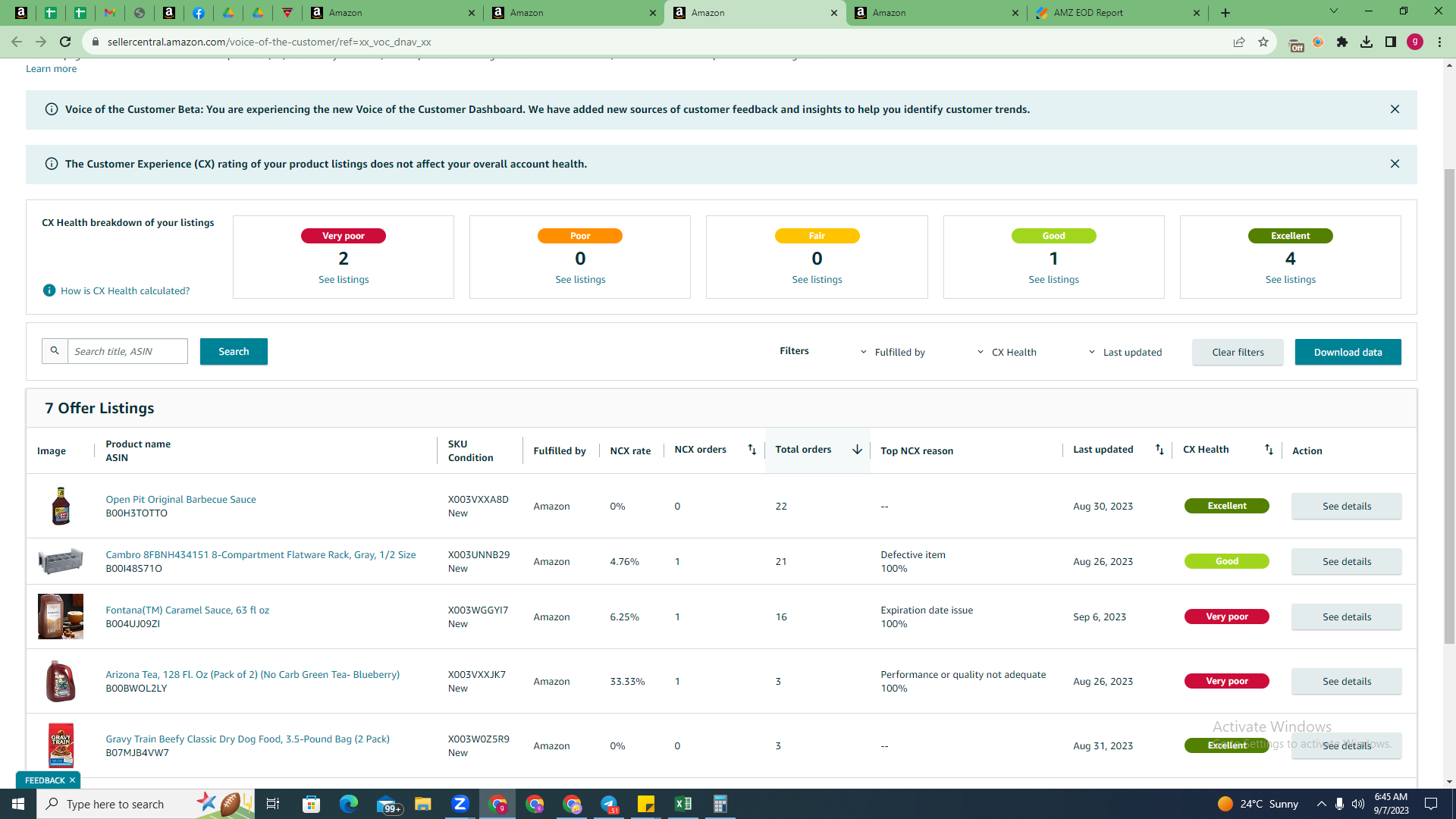This screenshot has height=819, width=1456.
Task: Bookmark this page with the star icon
Action: pos(1263,42)
